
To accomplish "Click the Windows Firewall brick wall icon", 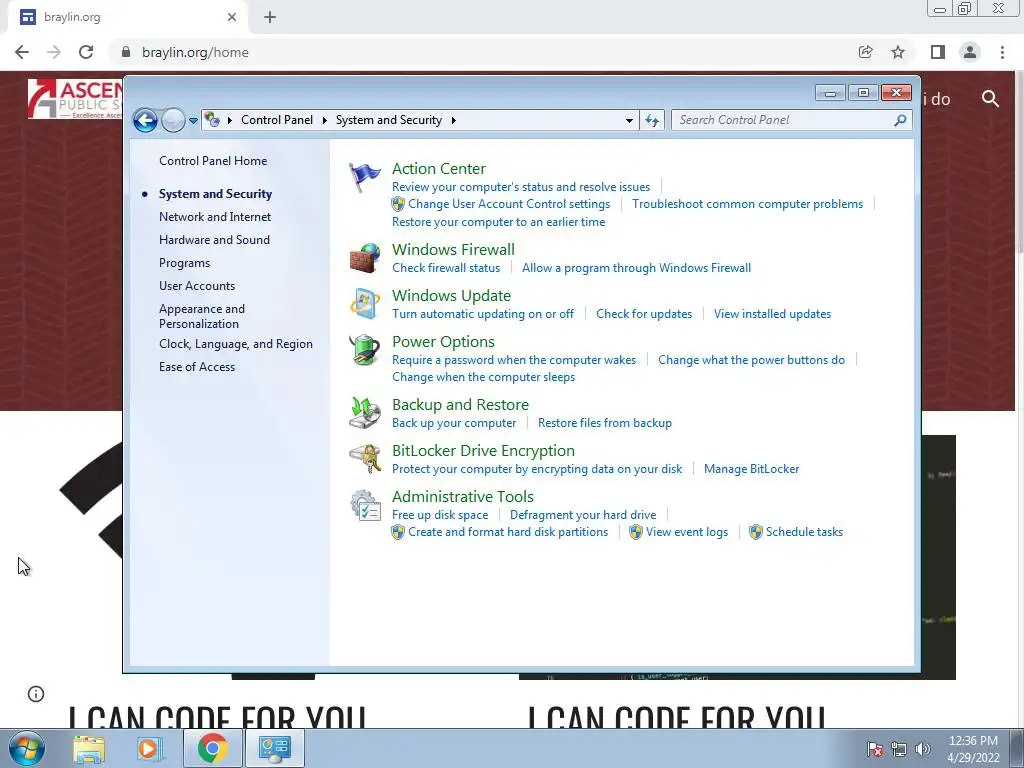I will [364, 258].
